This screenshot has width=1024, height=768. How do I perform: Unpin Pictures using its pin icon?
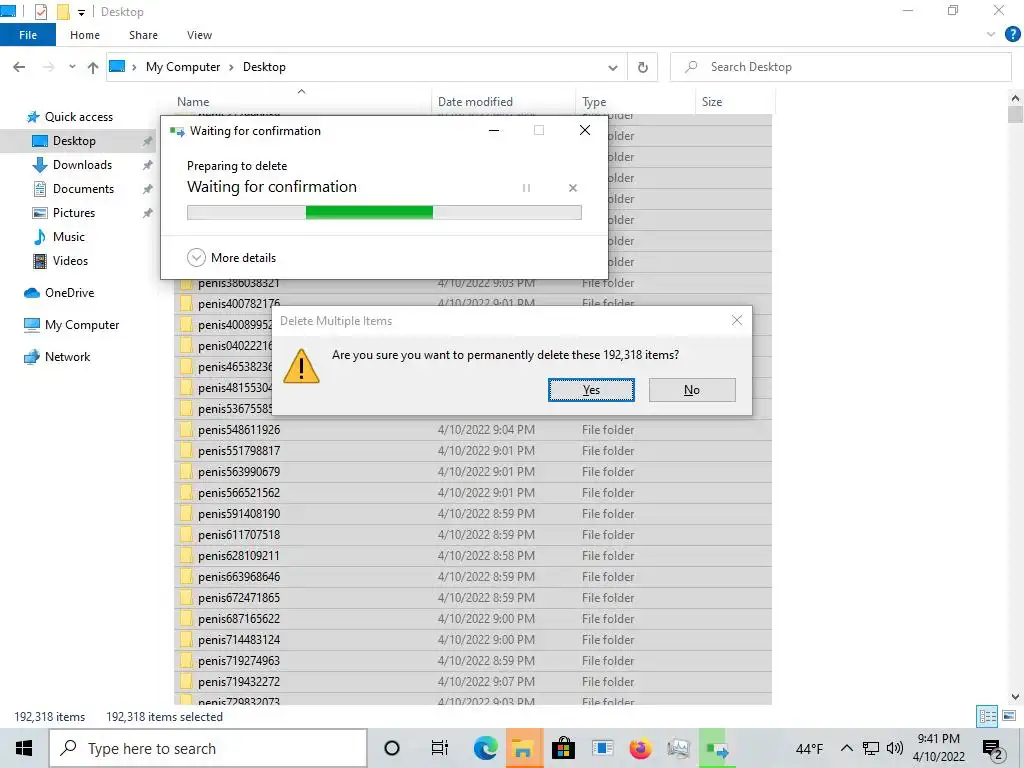coord(148,213)
